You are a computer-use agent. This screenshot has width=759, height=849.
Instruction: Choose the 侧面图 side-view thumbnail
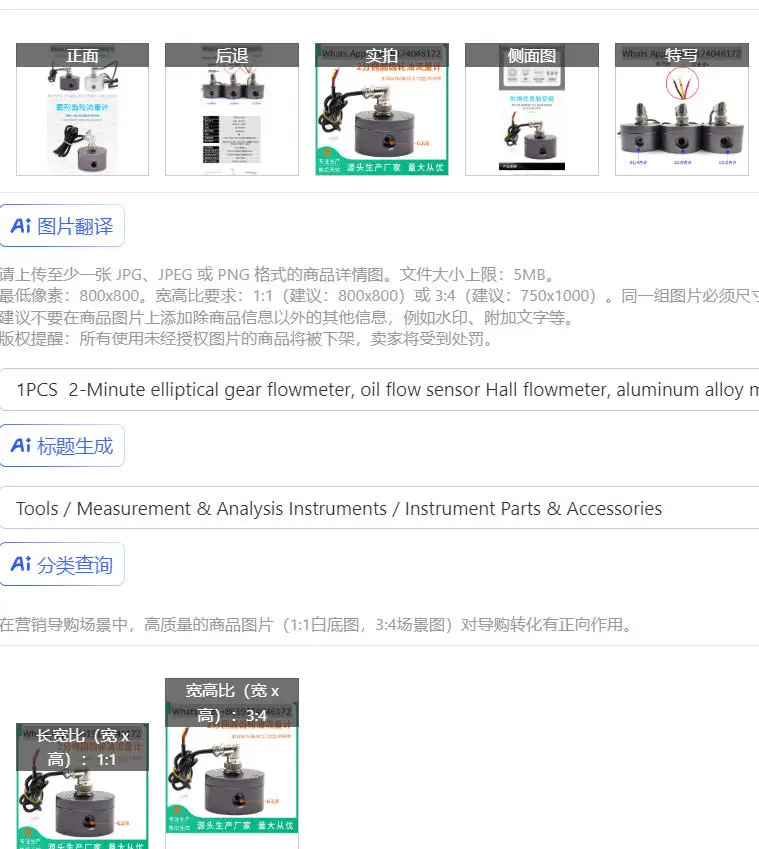click(x=532, y=109)
